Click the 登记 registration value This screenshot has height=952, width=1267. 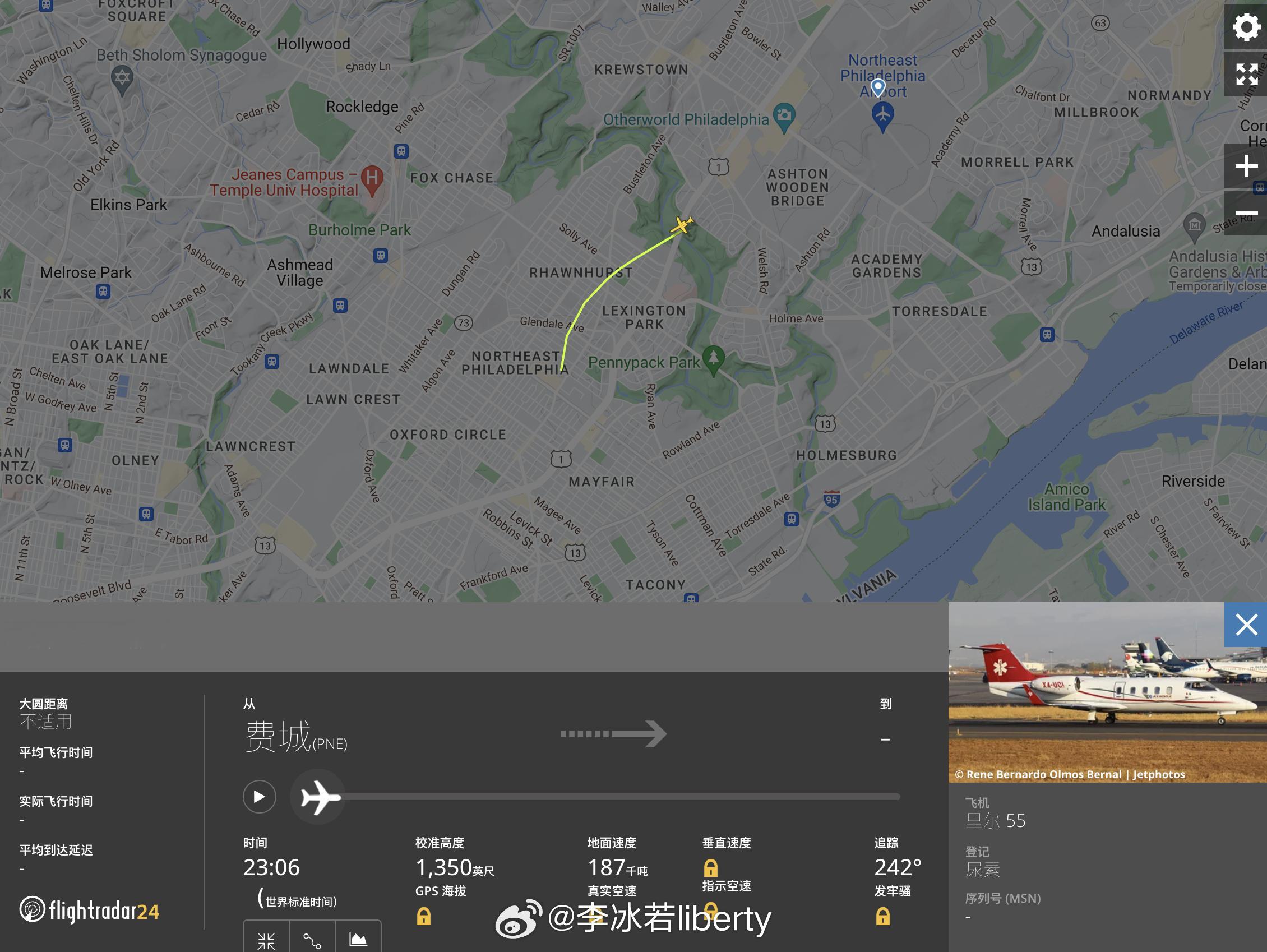982,870
